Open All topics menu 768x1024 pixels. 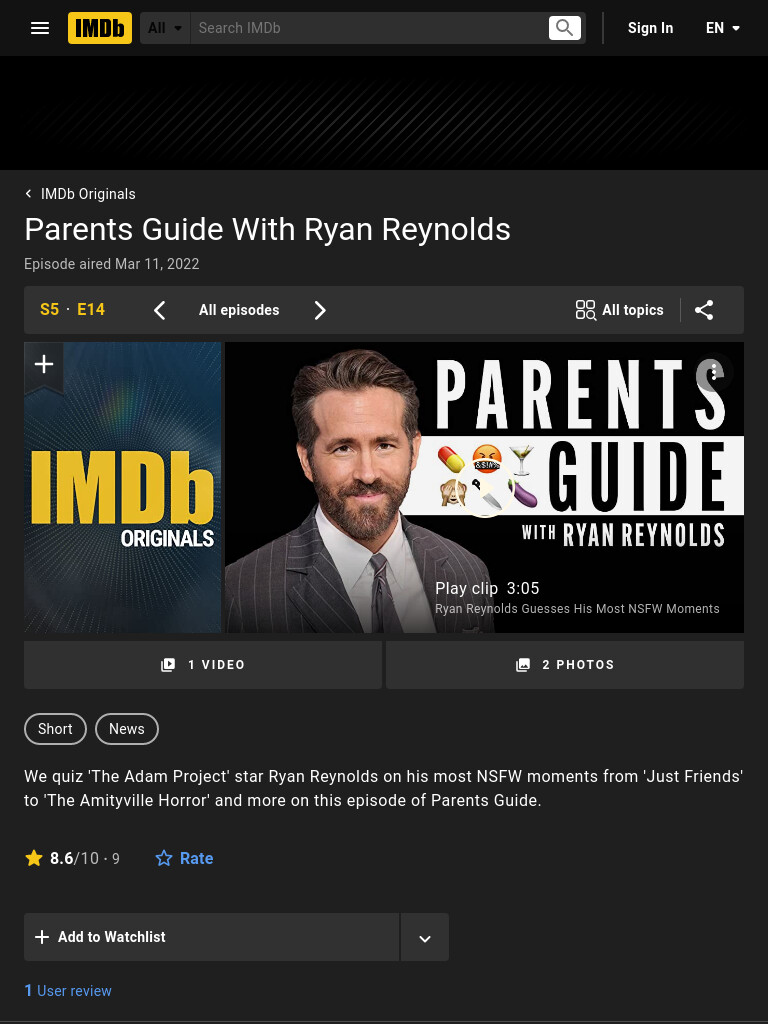coord(620,310)
